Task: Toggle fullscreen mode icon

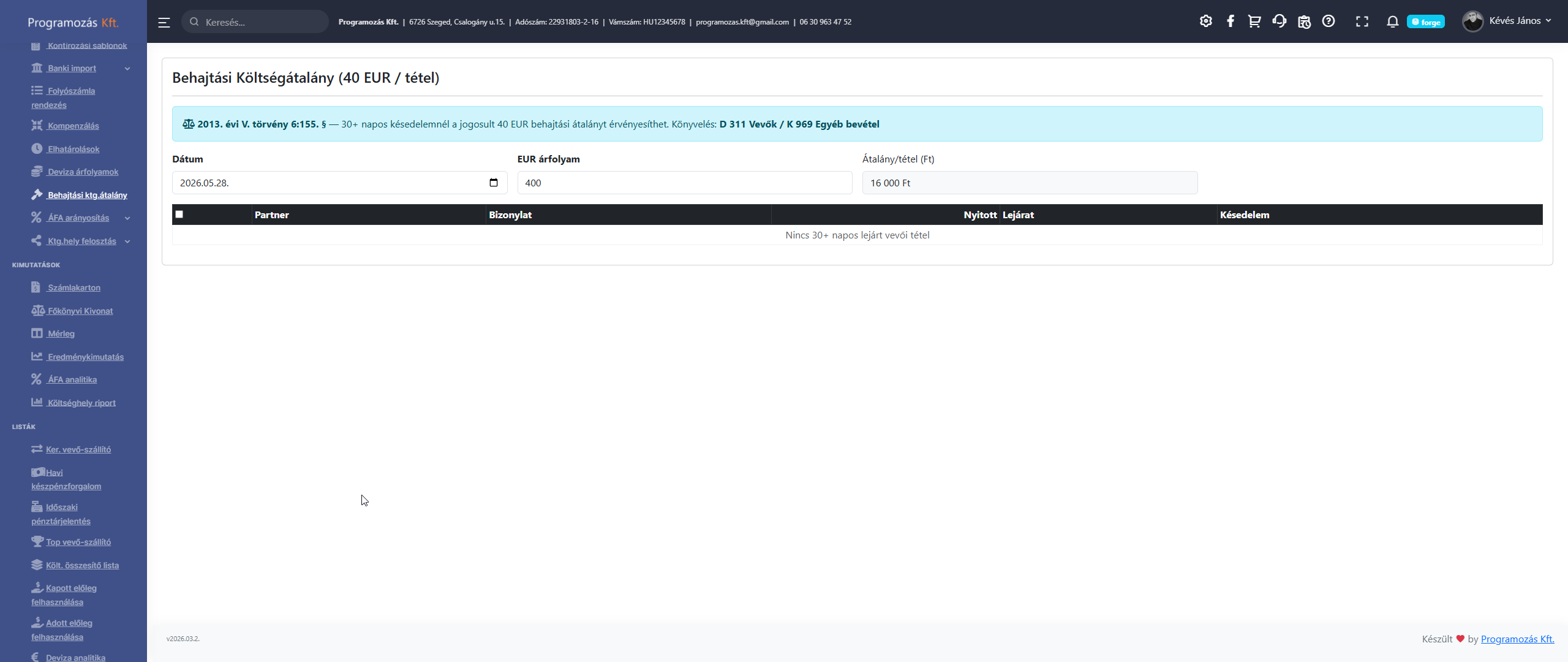Action: click(1362, 21)
